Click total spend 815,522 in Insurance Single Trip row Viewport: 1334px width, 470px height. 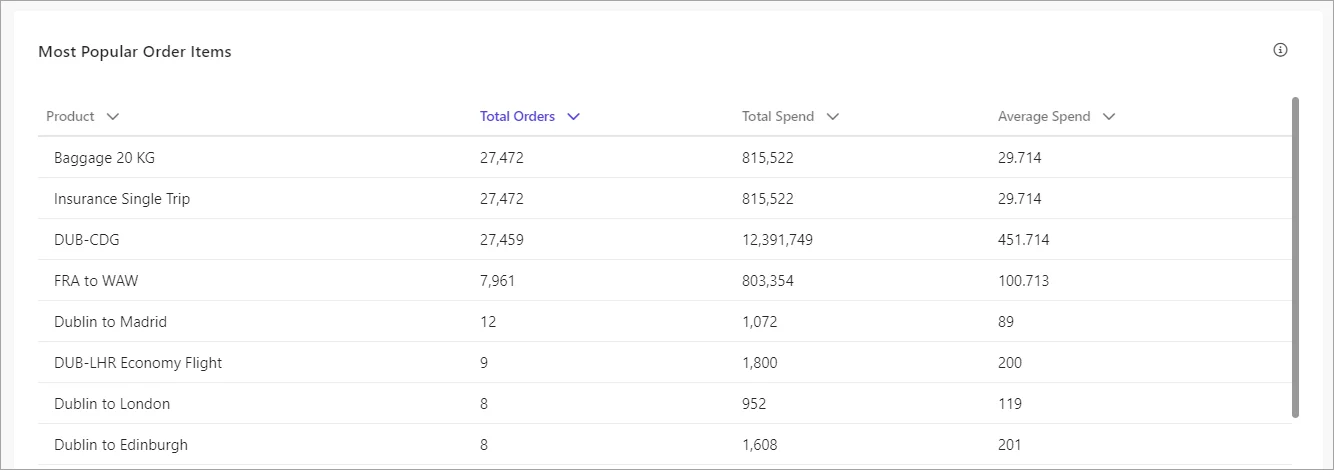point(768,199)
